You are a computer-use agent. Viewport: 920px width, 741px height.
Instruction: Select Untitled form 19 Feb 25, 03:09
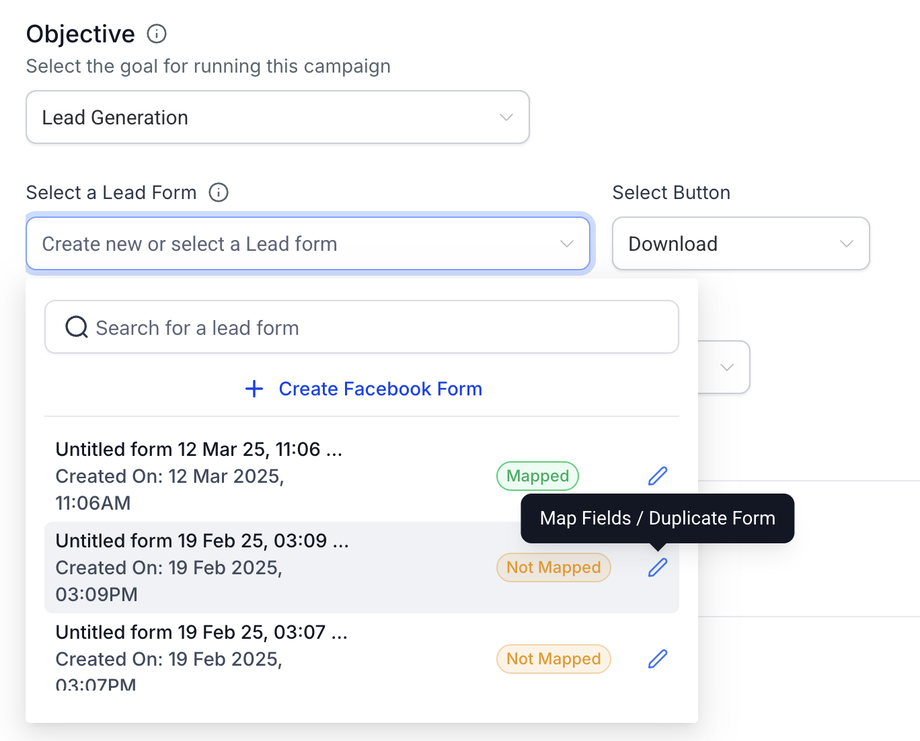tap(202, 542)
